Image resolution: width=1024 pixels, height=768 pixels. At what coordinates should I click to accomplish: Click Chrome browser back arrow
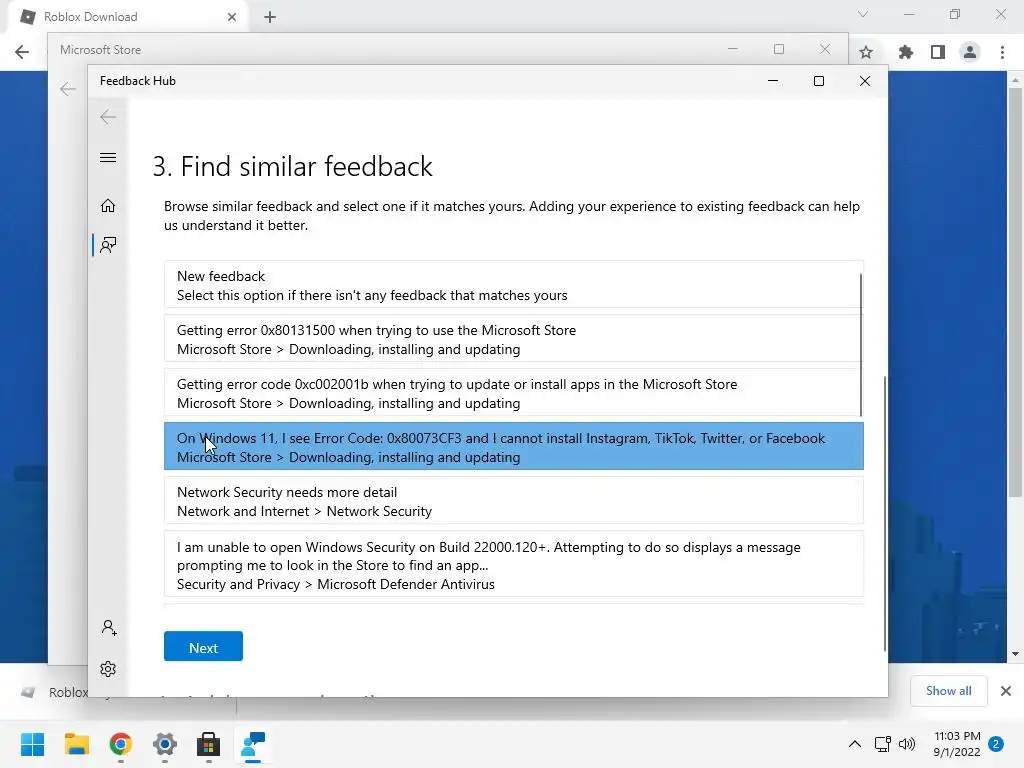coord(22,52)
